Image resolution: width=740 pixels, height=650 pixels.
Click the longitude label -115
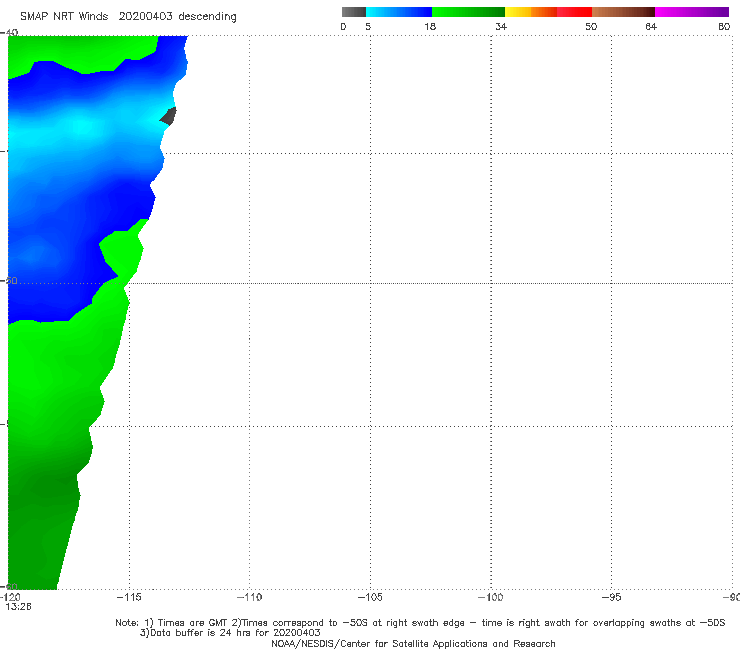(129, 597)
